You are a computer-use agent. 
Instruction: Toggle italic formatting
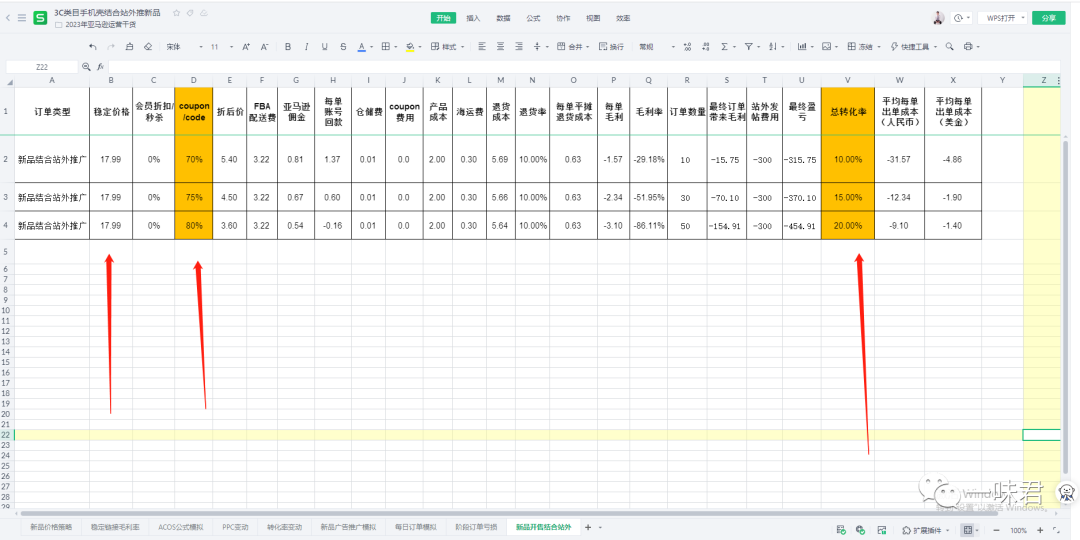[306, 47]
